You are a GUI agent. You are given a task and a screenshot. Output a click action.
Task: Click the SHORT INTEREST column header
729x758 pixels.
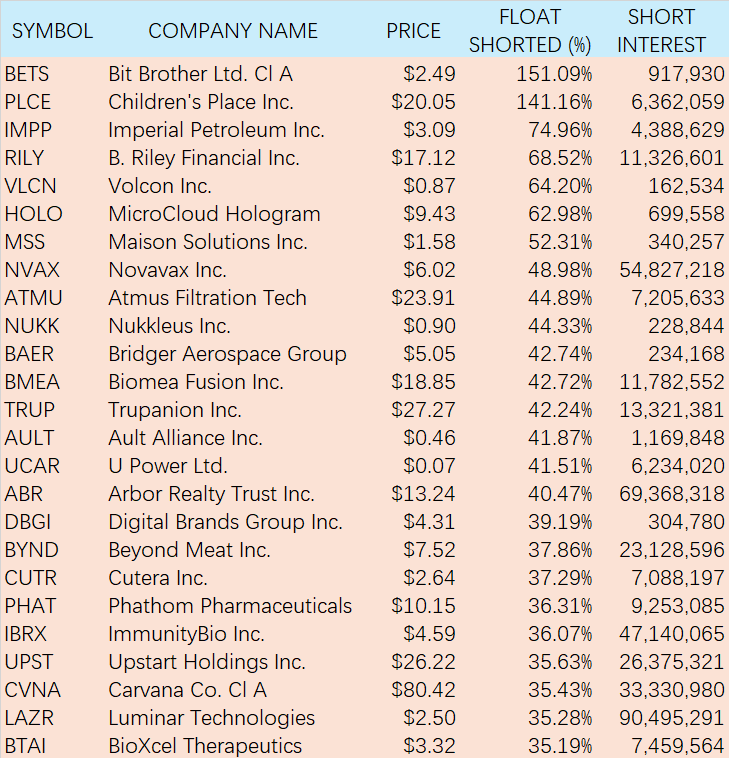(x=661, y=31)
